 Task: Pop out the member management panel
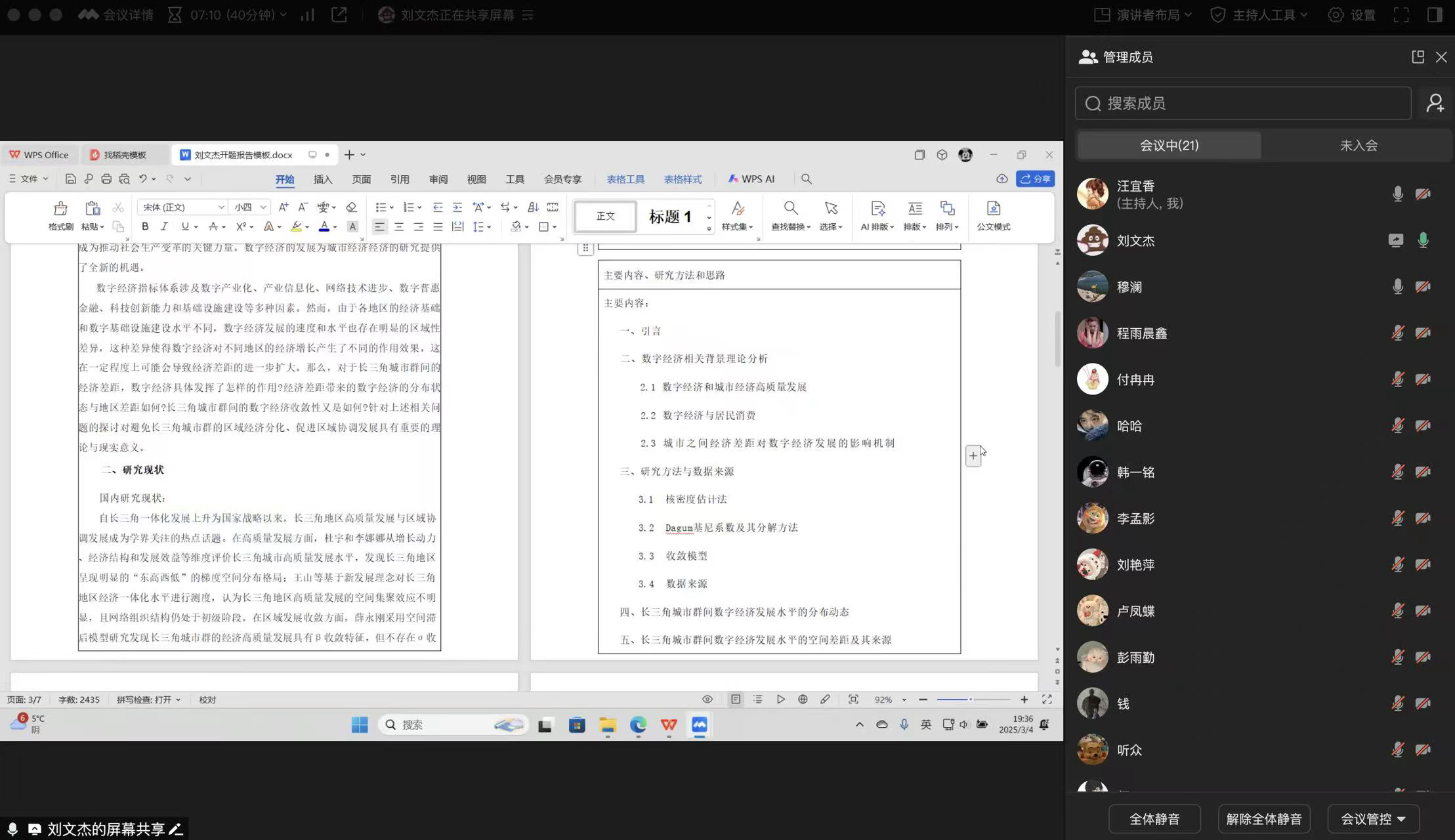1418,57
